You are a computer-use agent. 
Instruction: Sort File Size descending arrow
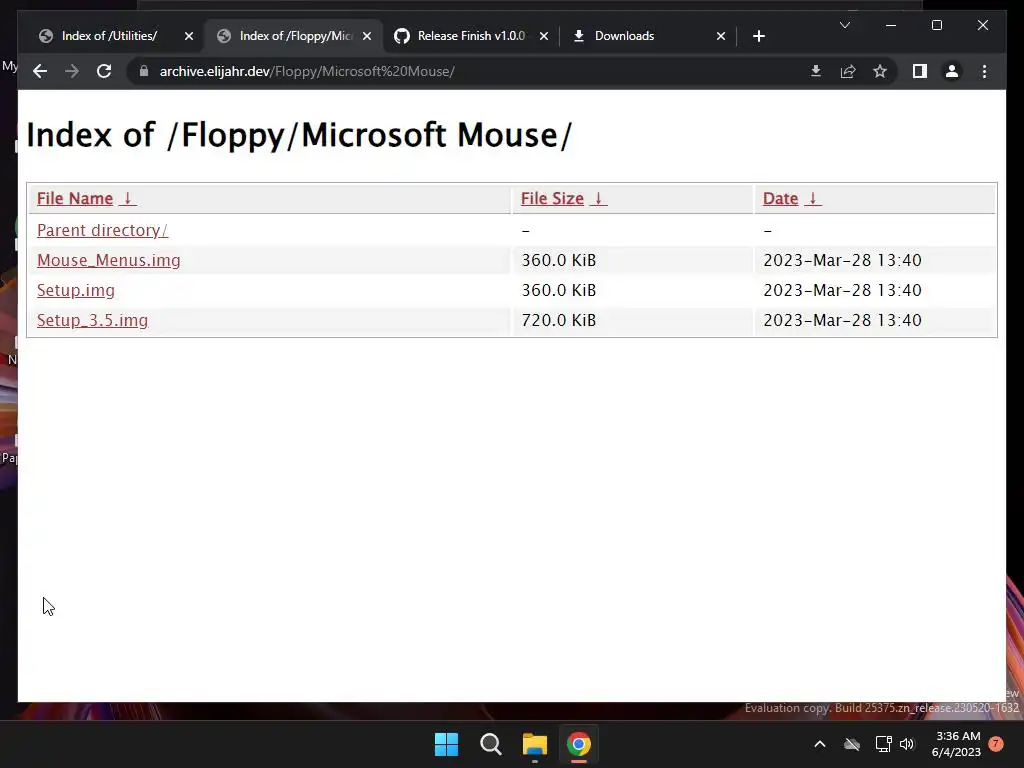598,199
